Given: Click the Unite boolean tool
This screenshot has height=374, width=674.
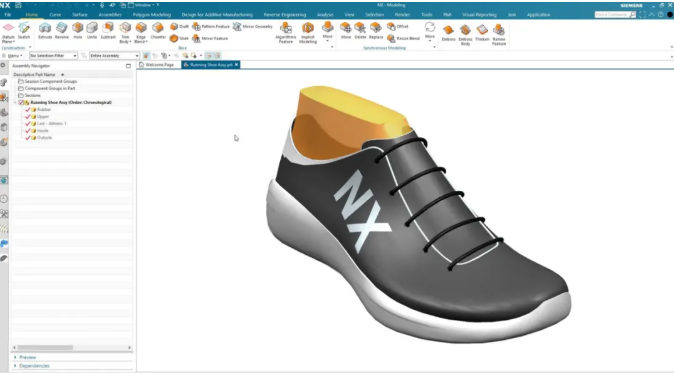Looking at the screenshot, I should [92, 31].
